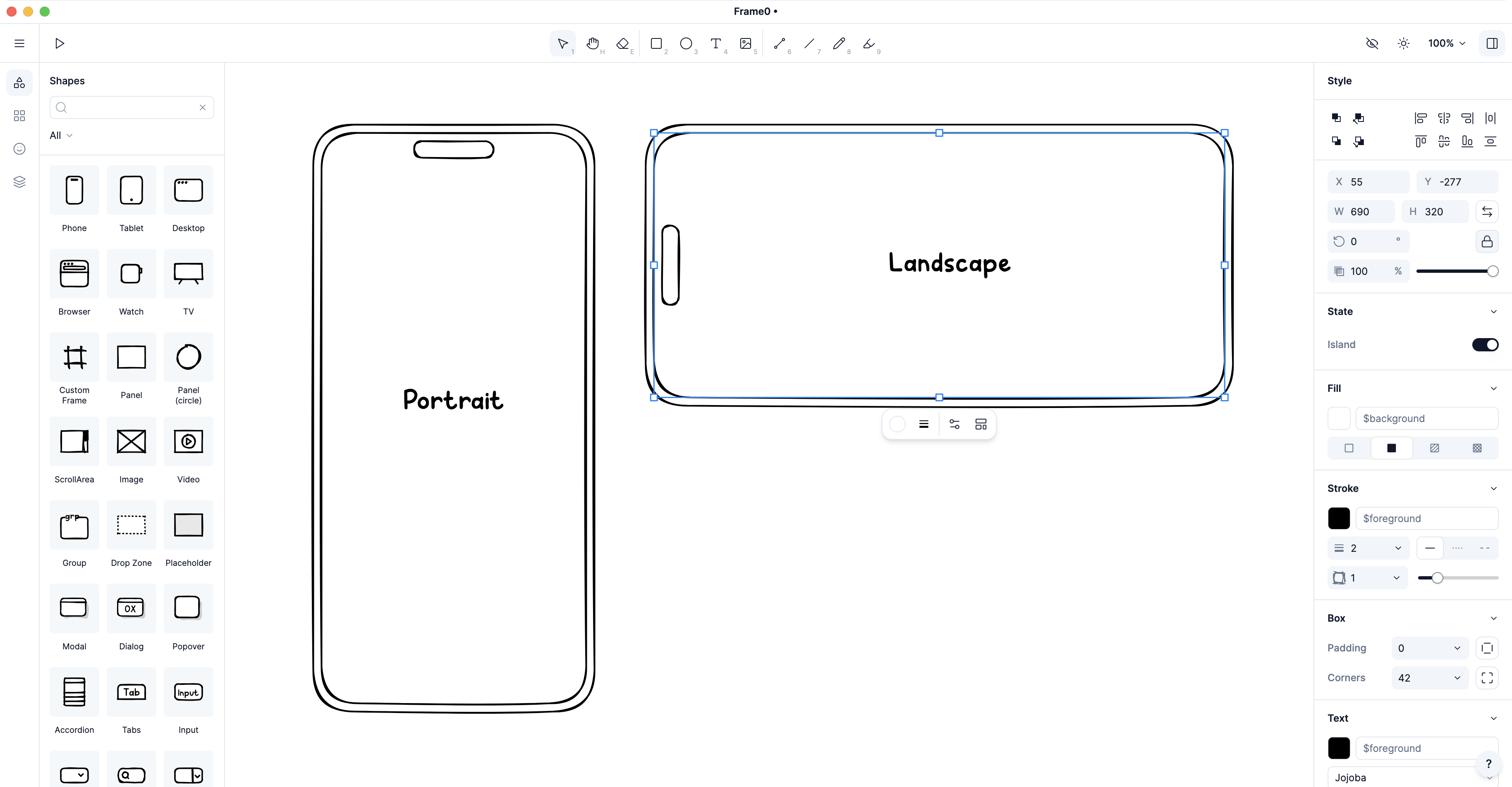Add the Browser shape from library
The height and width of the screenshot is (787, 1512).
point(74,274)
